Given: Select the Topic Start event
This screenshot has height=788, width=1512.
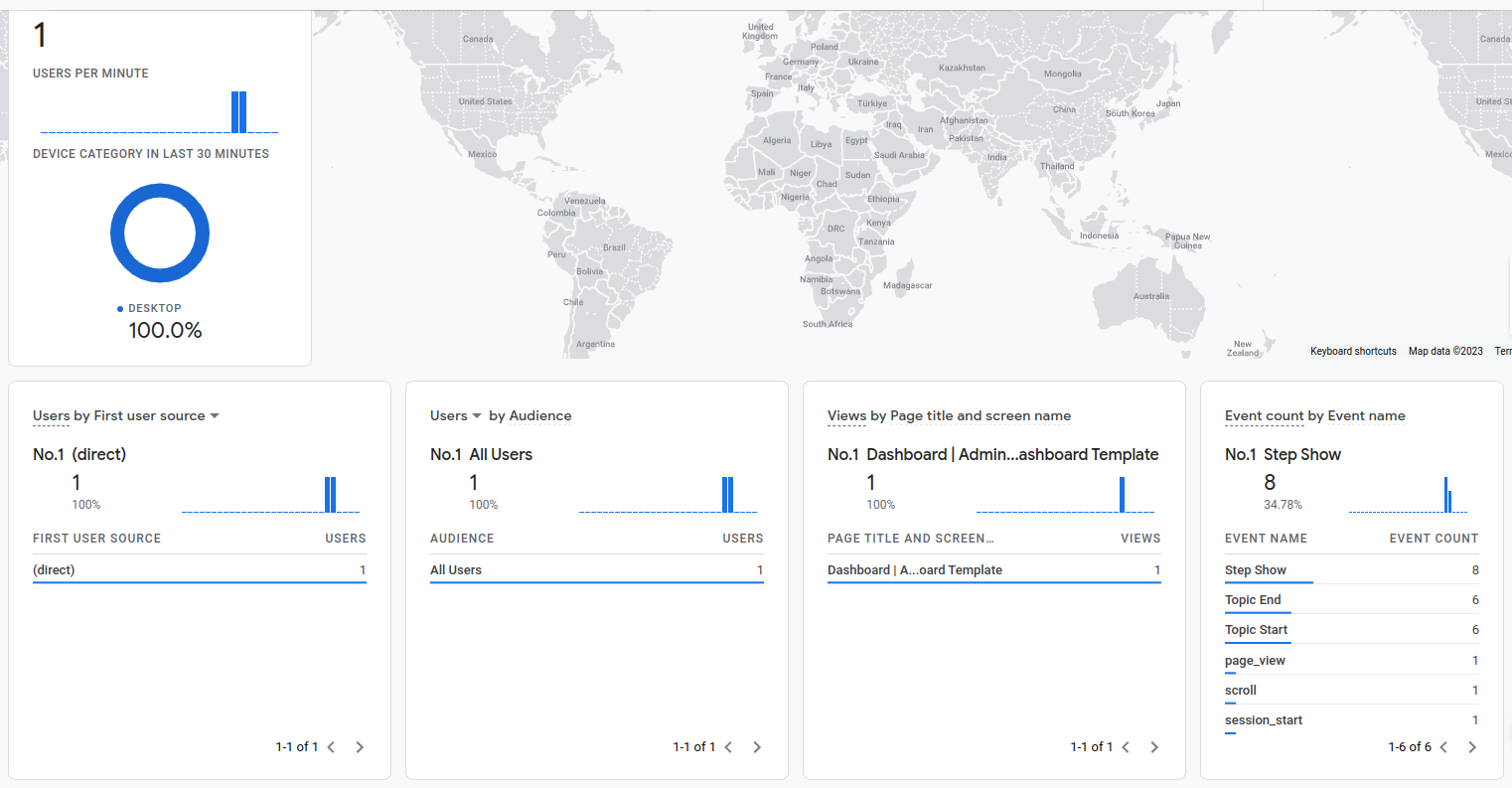Looking at the screenshot, I should (x=1257, y=629).
